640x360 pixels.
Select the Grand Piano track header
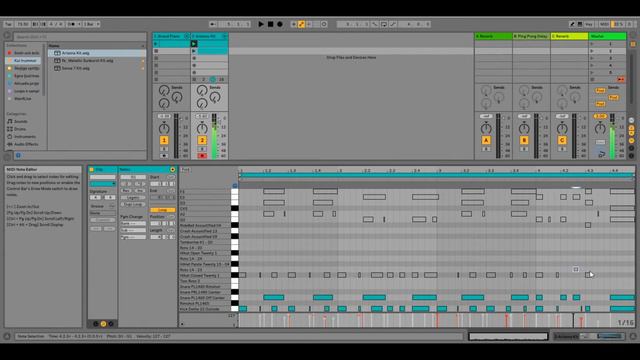coord(171,36)
